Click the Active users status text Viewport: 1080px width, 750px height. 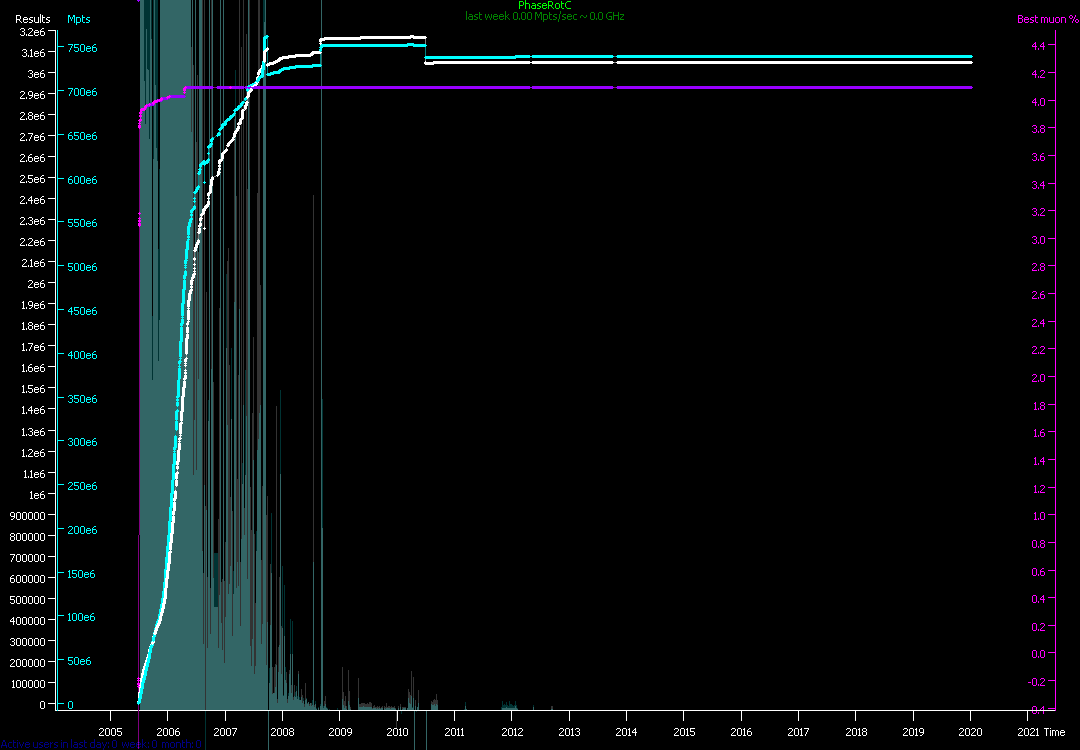[100, 744]
